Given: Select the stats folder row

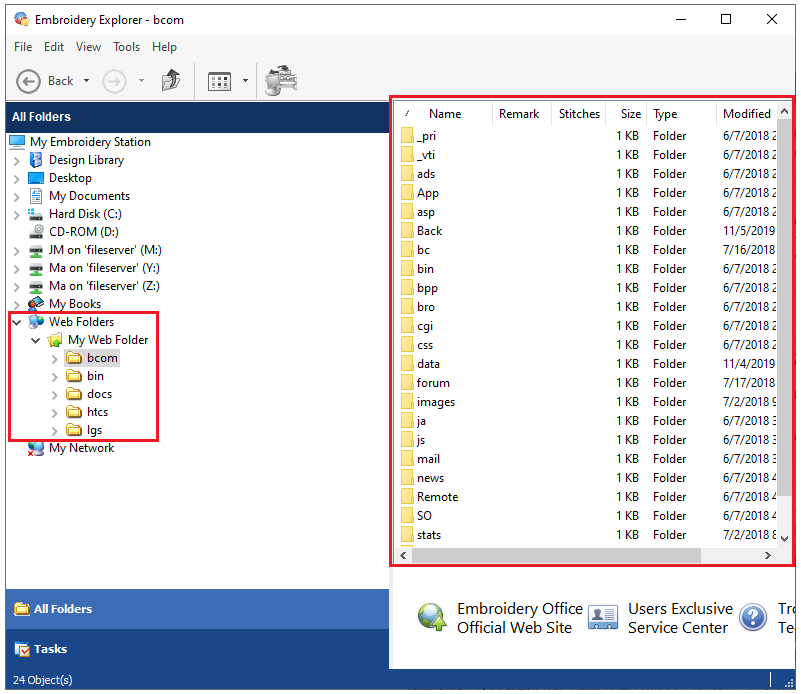Looking at the screenshot, I should pyautogui.click(x=587, y=535).
